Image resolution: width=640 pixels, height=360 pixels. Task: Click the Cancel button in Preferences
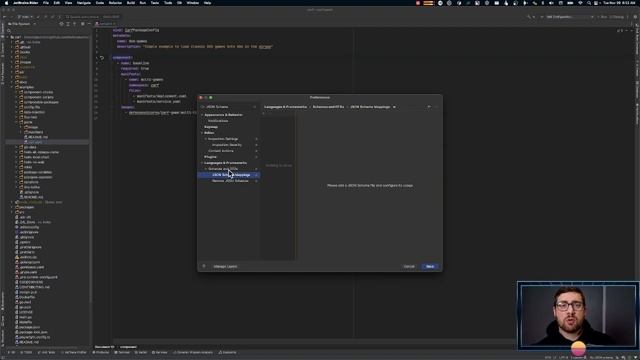click(x=409, y=266)
